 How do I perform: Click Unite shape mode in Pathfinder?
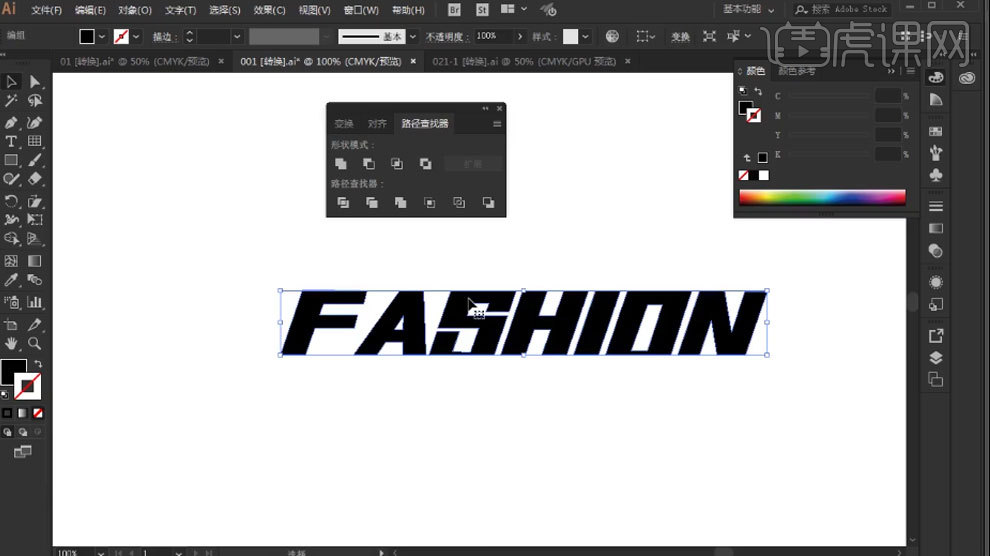click(341, 164)
